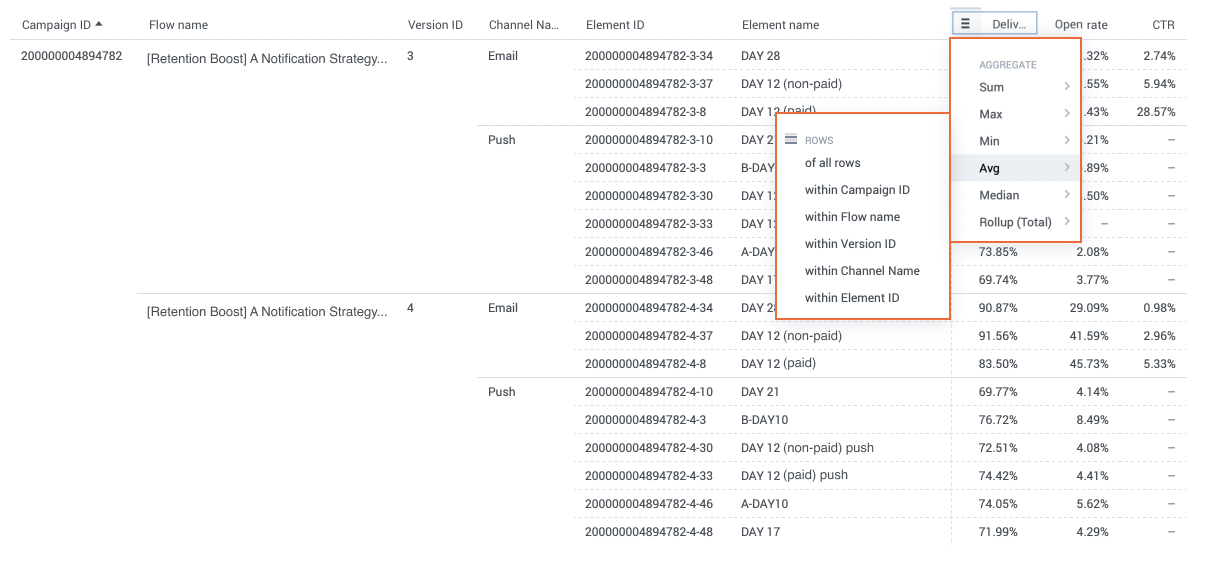This screenshot has height=578, width=1223.
Task: Expand the Sum submenu arrow
Action: point(1067,87)
